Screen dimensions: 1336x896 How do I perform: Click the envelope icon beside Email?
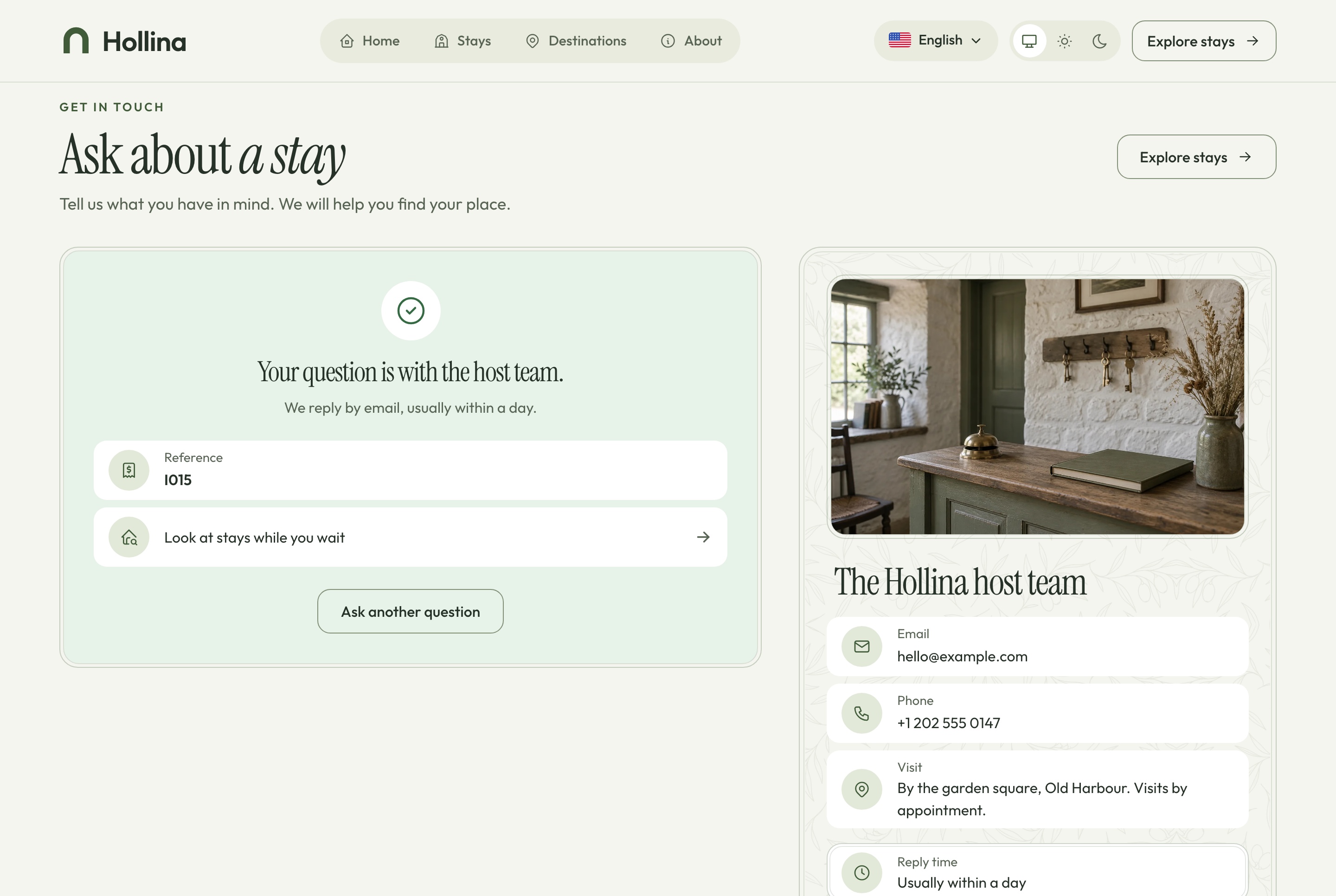point(862,646)
